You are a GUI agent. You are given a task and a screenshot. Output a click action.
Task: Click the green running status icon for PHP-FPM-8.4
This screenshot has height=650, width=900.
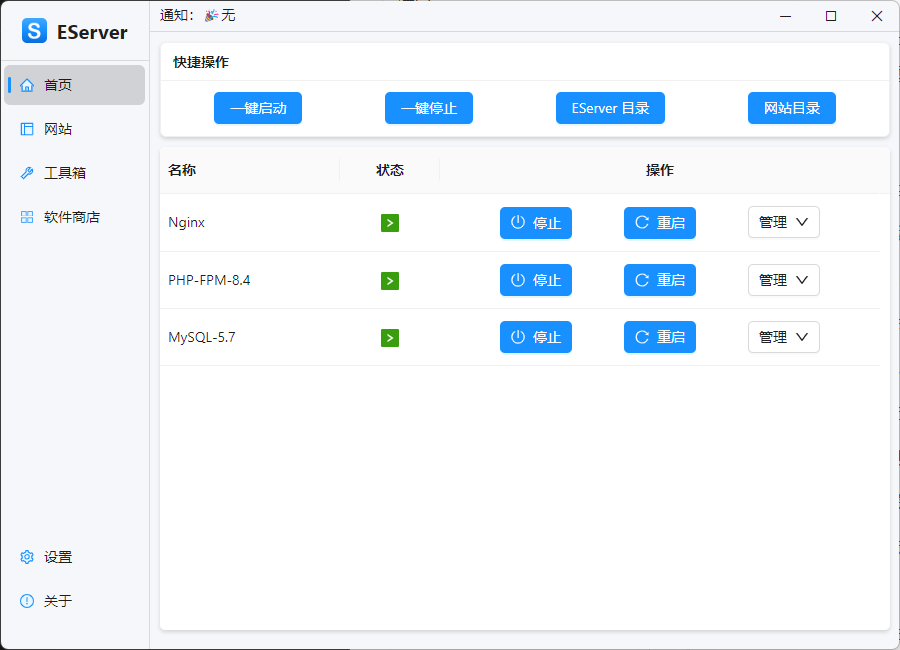[x=390, y=281]
